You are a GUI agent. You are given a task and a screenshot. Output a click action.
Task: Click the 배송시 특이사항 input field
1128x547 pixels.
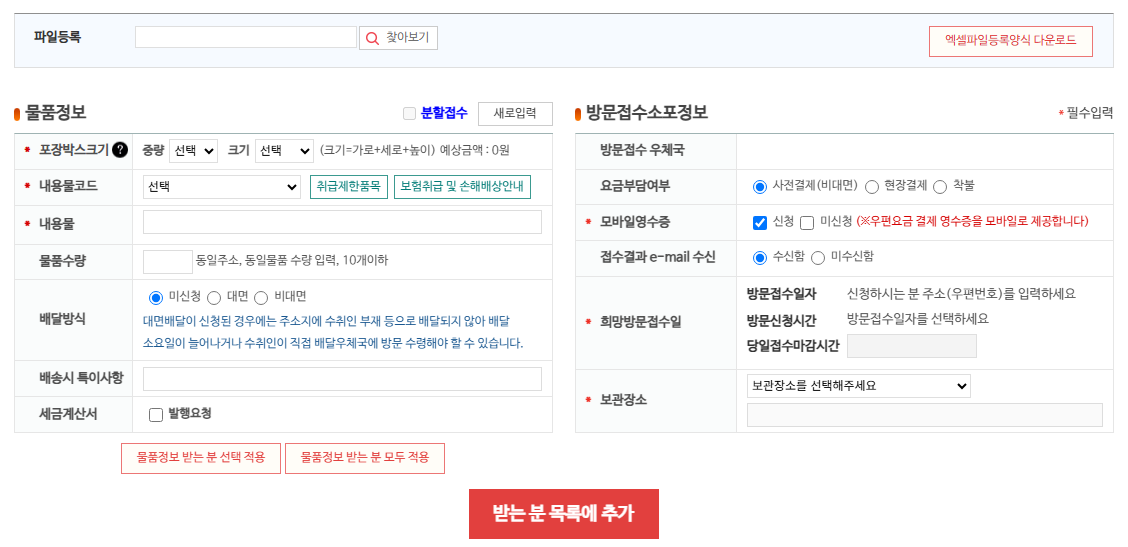click(342, 379)
